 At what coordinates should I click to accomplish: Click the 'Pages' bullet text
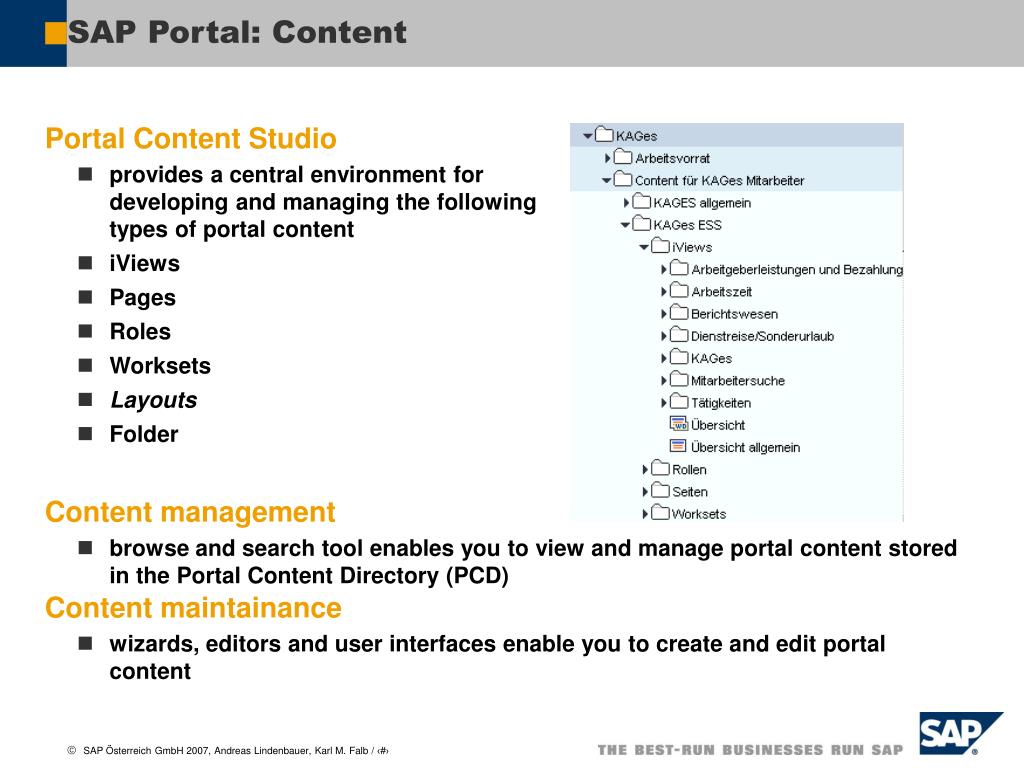click(x=143, y=298)
